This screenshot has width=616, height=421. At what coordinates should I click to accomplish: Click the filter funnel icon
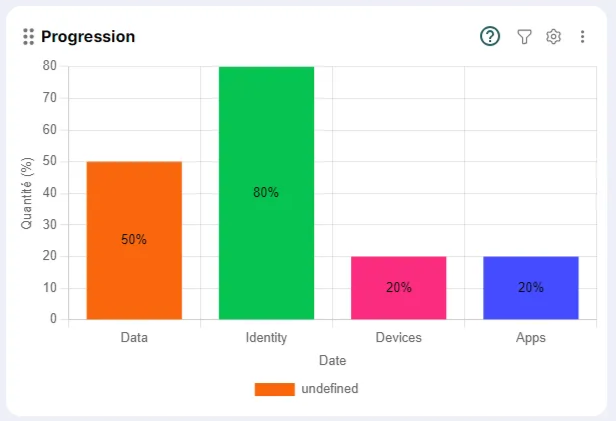point(524,37)
